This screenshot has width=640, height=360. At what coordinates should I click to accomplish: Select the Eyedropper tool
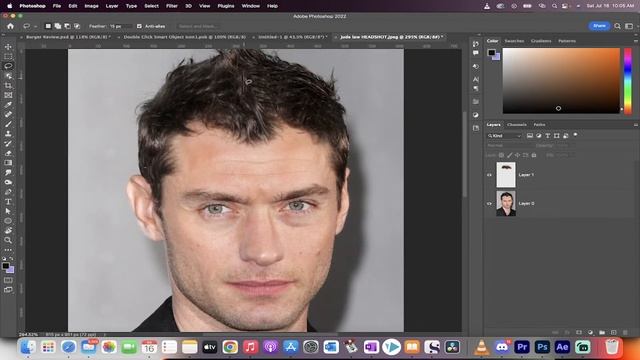pyautogui.click(x=8, y=105)
